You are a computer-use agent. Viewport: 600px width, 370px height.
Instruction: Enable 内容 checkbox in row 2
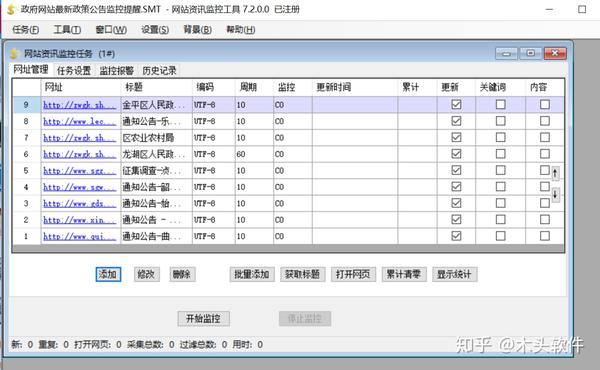pyautogui.click(x=545, y=220)
